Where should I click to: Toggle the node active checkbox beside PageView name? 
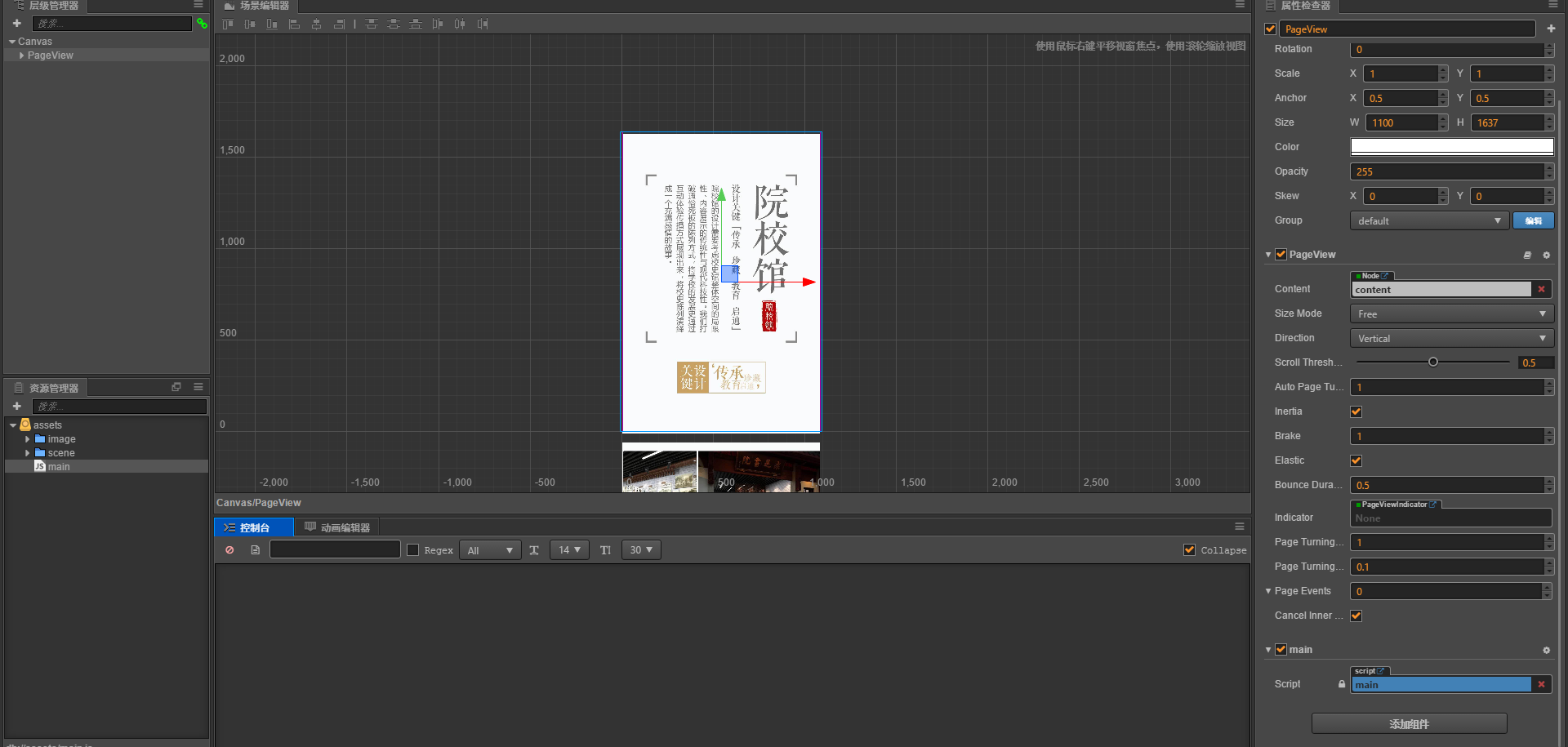(1270, 29)
